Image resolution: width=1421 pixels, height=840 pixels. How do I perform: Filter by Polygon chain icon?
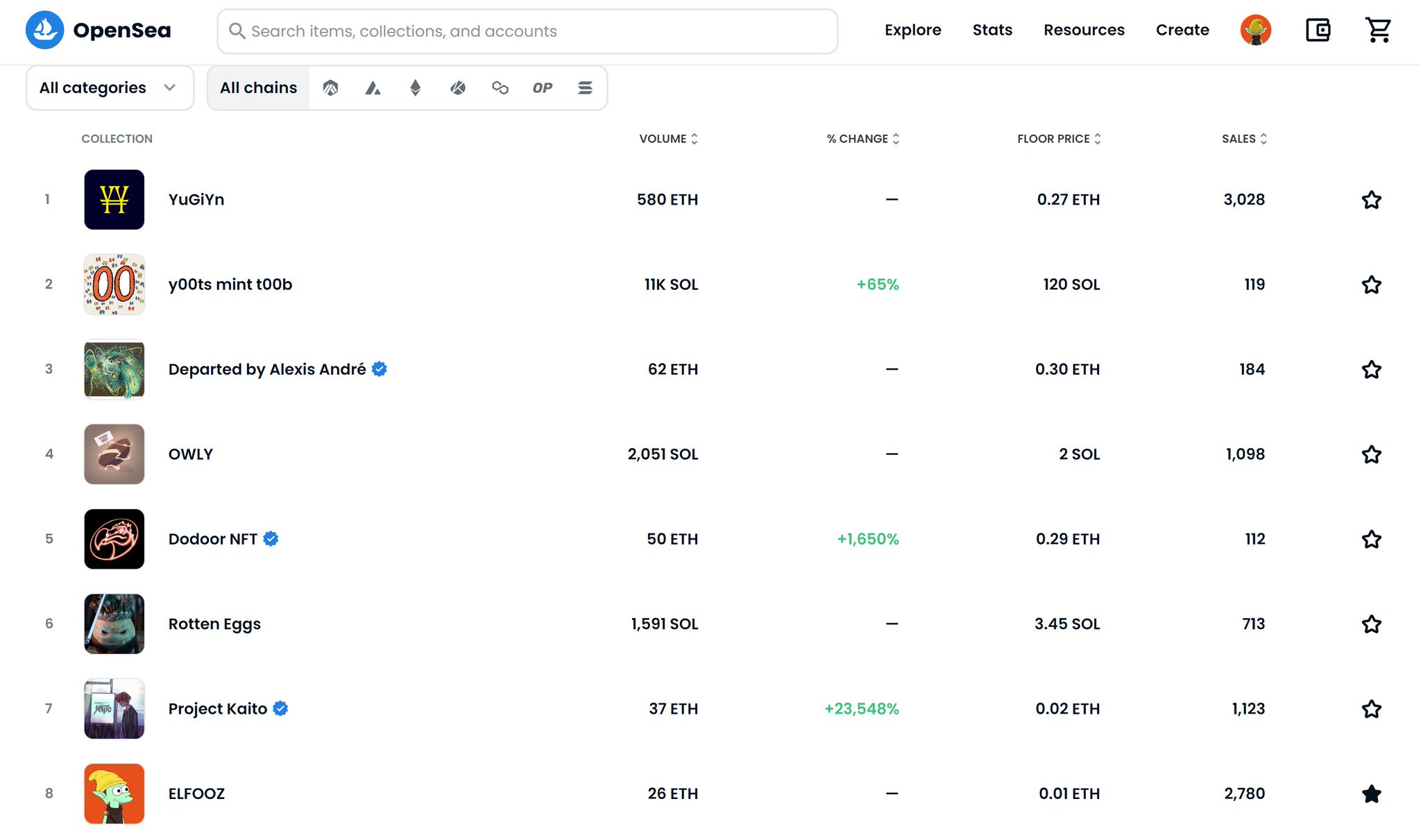500,88
